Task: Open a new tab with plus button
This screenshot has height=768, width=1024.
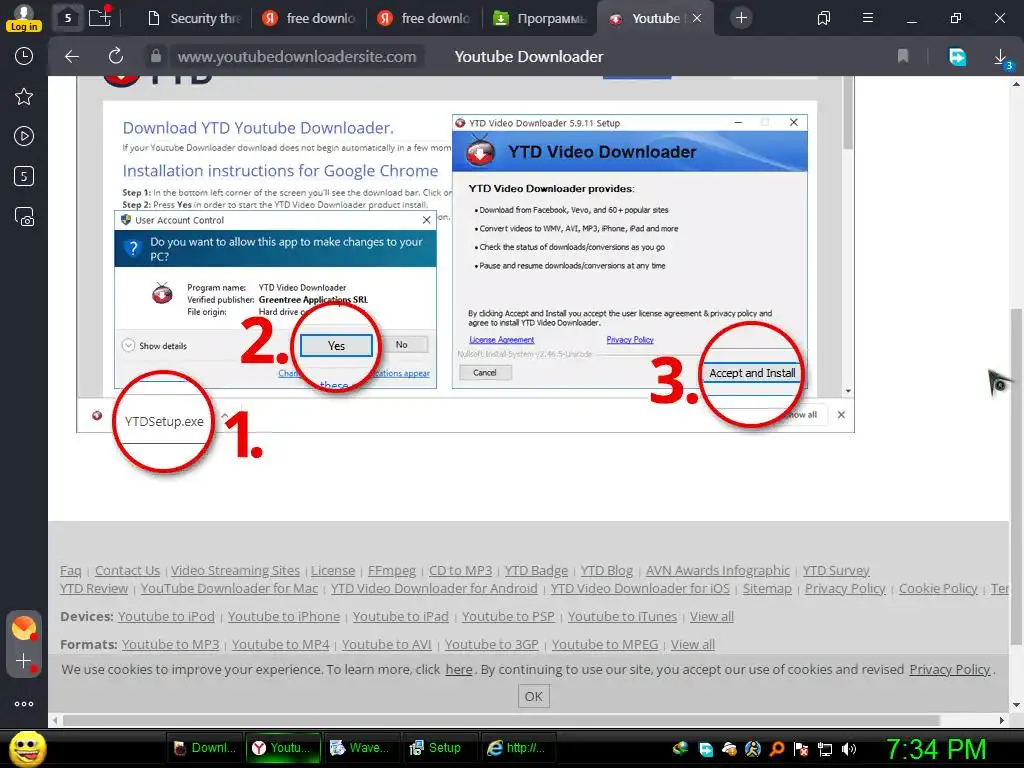Action: coord(741,18)
